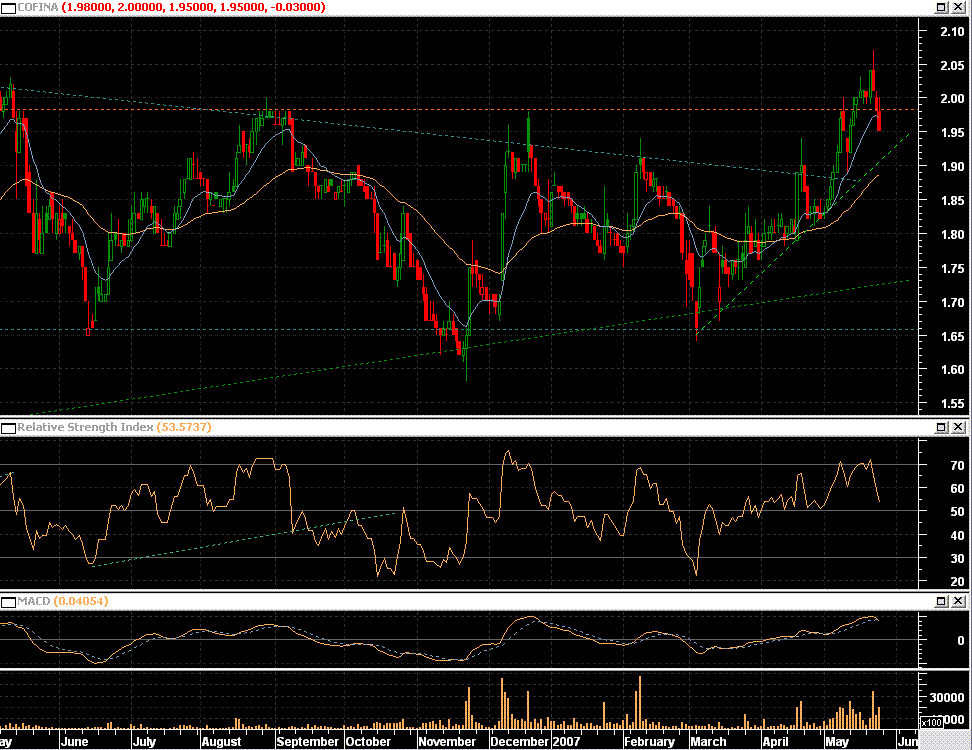This screenshot has height=750, width=972.
Task: Click the RSI axis label 30
Action: click(x=957, y=559)
